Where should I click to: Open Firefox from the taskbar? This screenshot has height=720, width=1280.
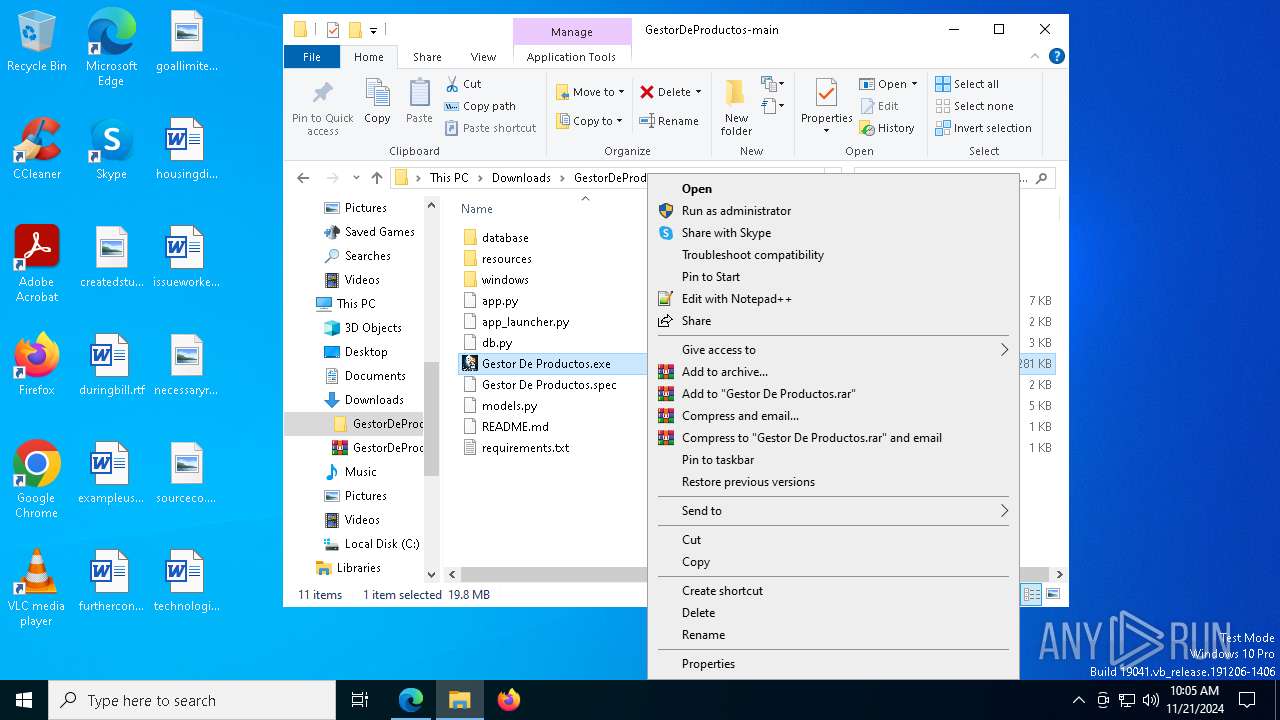pos(509,700)
